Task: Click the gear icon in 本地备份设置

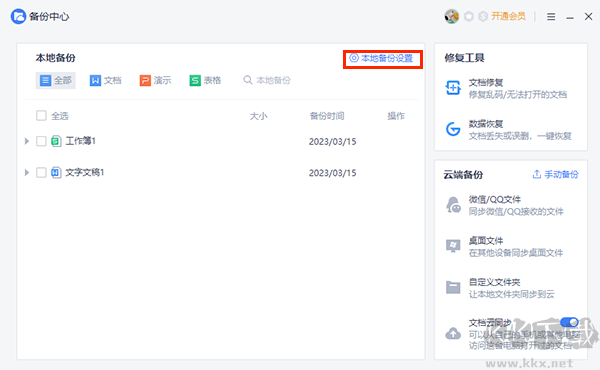Action: pos(354,58)
